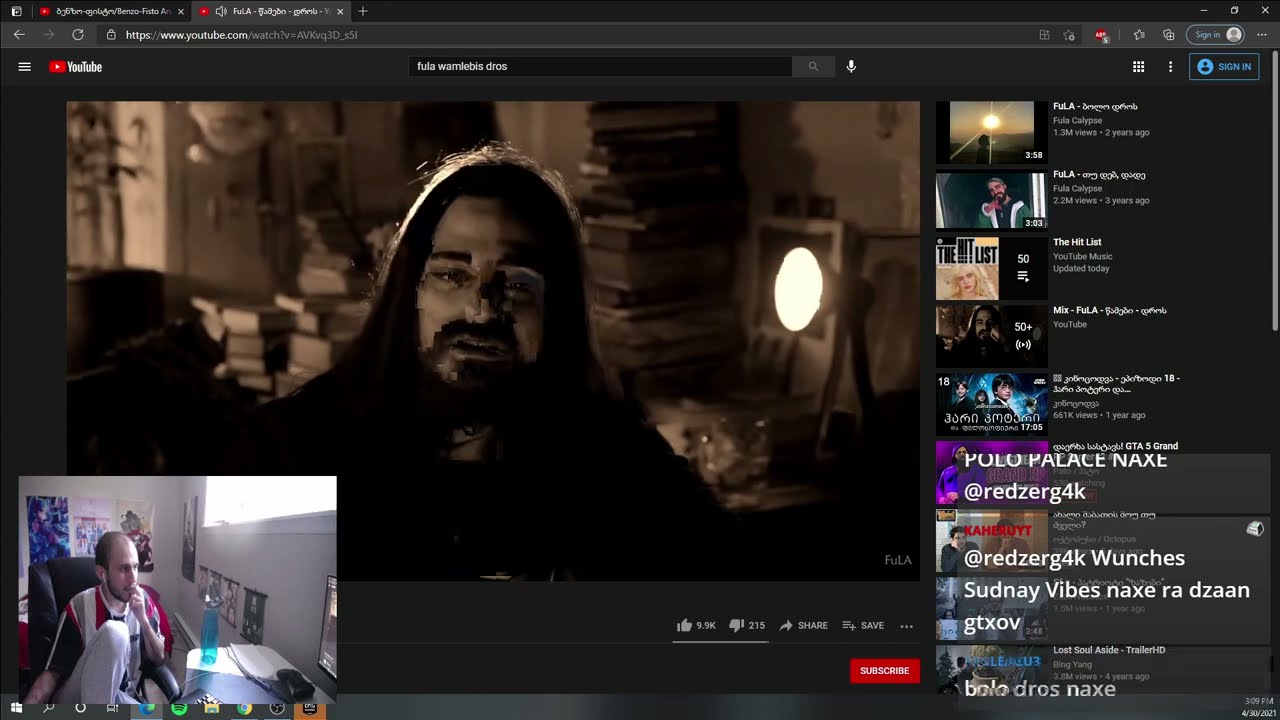
Task: Open YouTube settings three-dot menu
Action: (1170, 67)
